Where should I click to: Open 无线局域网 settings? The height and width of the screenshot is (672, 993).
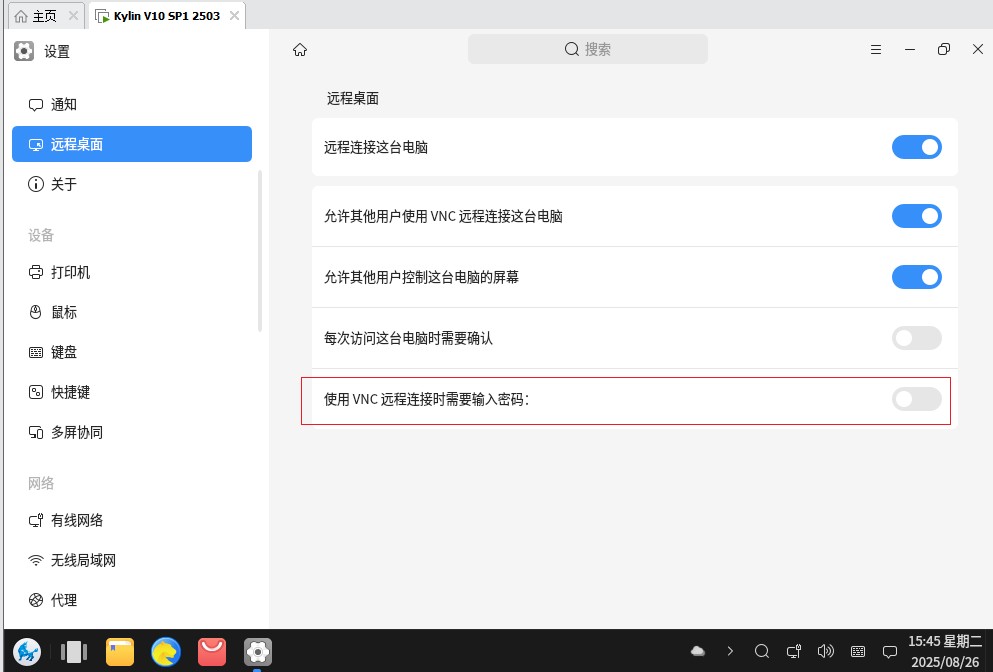tap(132, 560)
